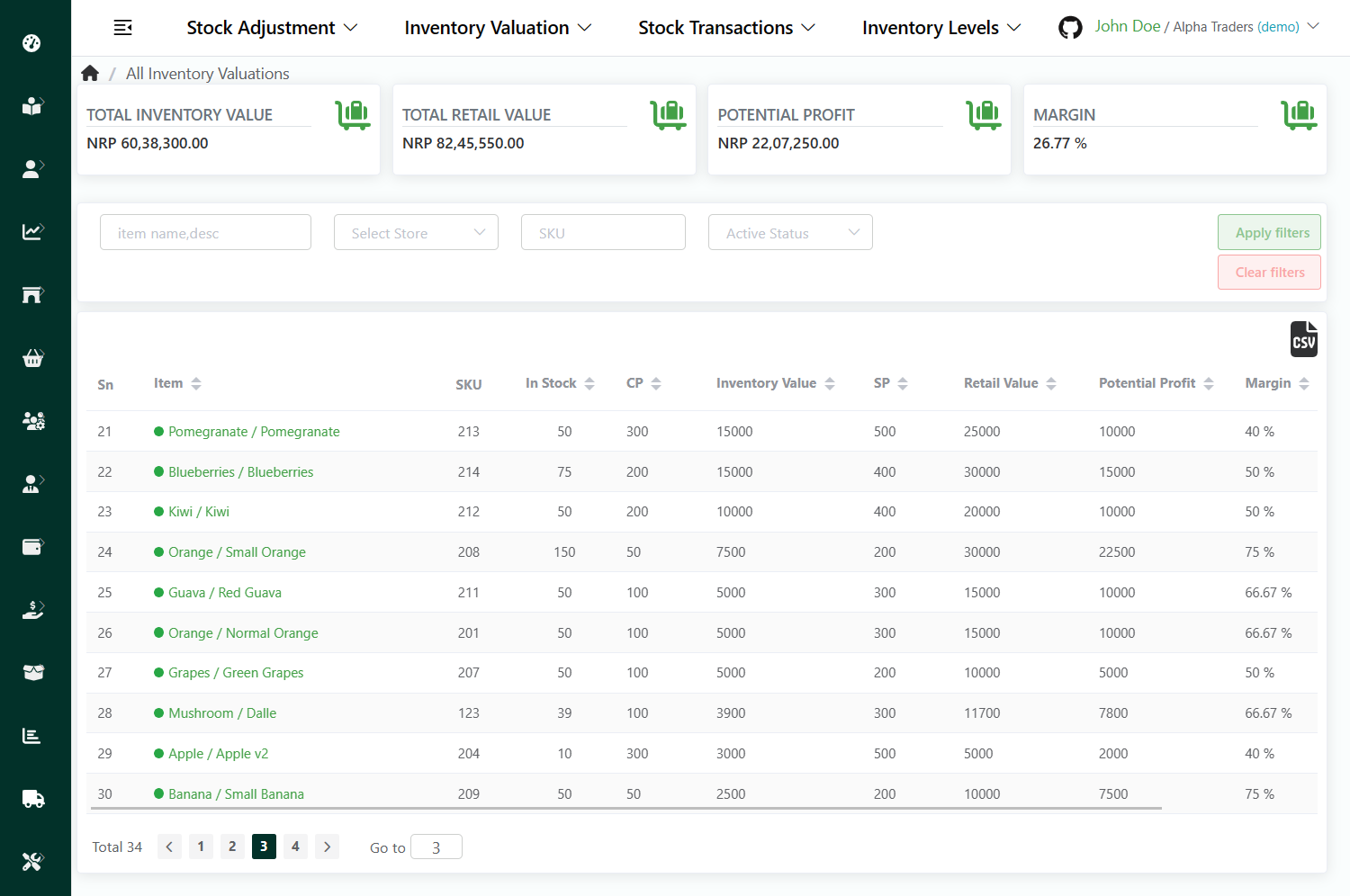Open Apple / Apple v2 item link

[218, 754]
